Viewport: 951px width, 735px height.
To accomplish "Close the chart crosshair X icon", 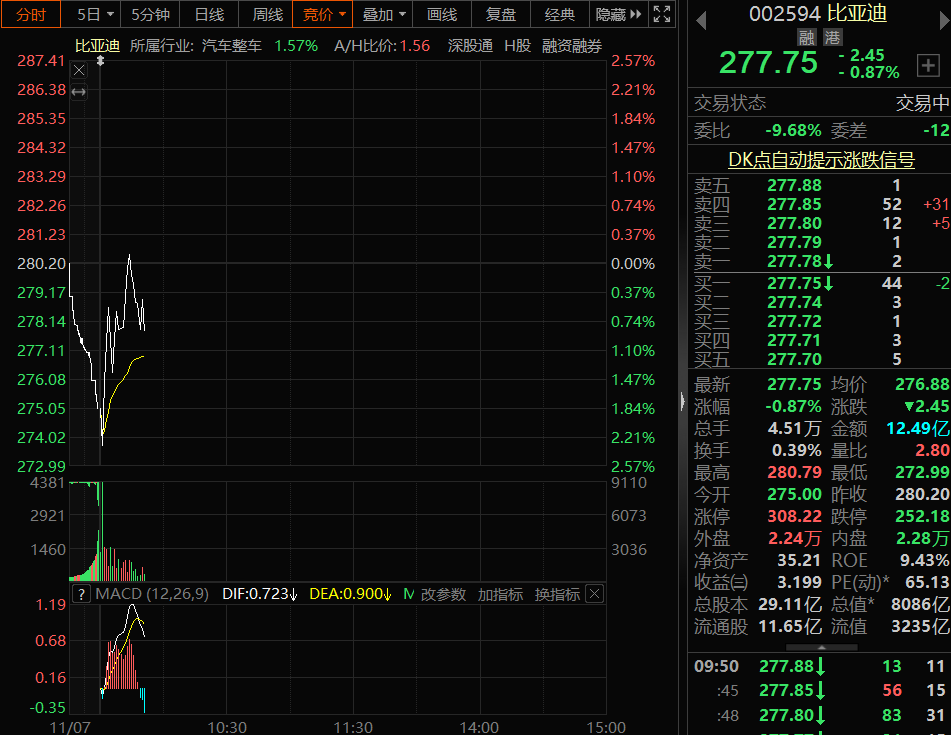I will [79, 70].
